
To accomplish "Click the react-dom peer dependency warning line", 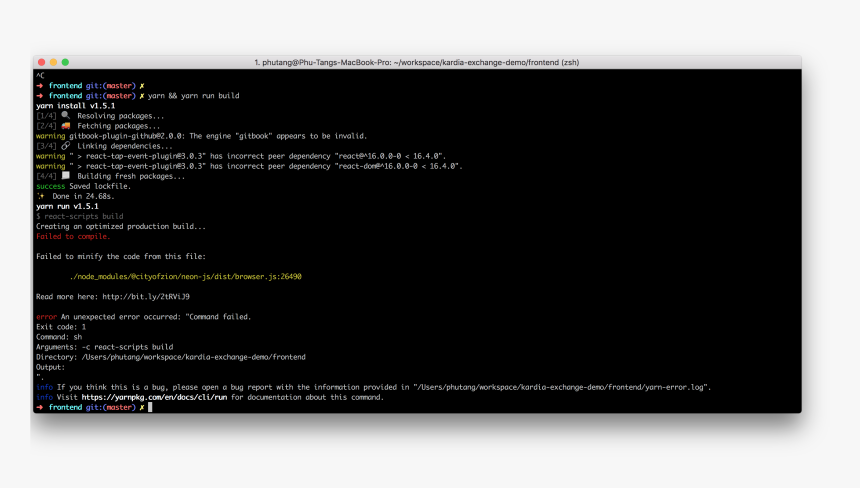I will click(x=249, y=166).
